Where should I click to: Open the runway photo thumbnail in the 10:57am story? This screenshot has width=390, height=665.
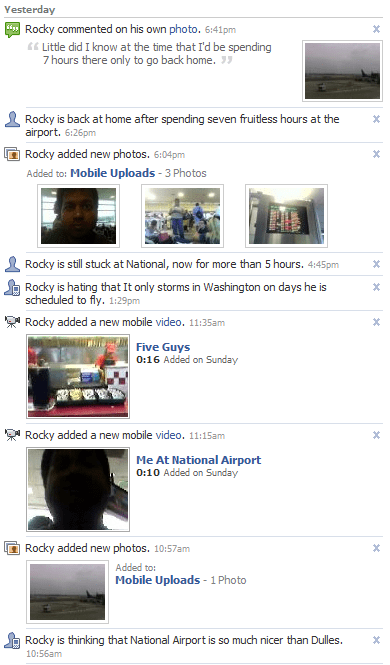click(67, 592)
